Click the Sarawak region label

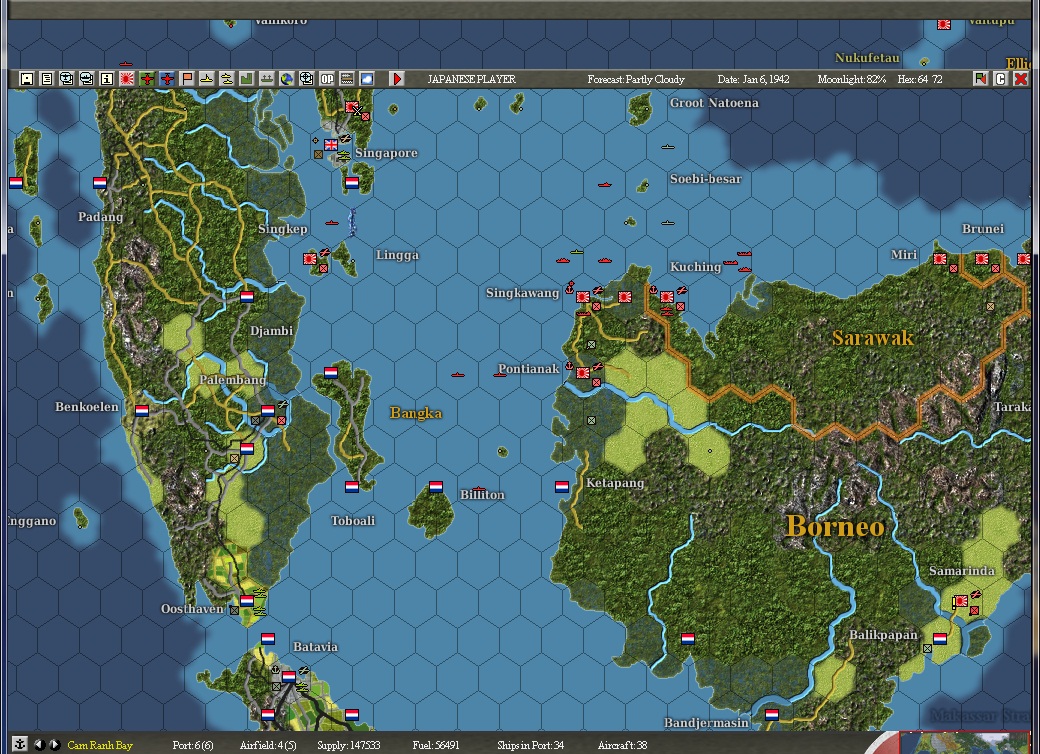[x=873, y=338]
